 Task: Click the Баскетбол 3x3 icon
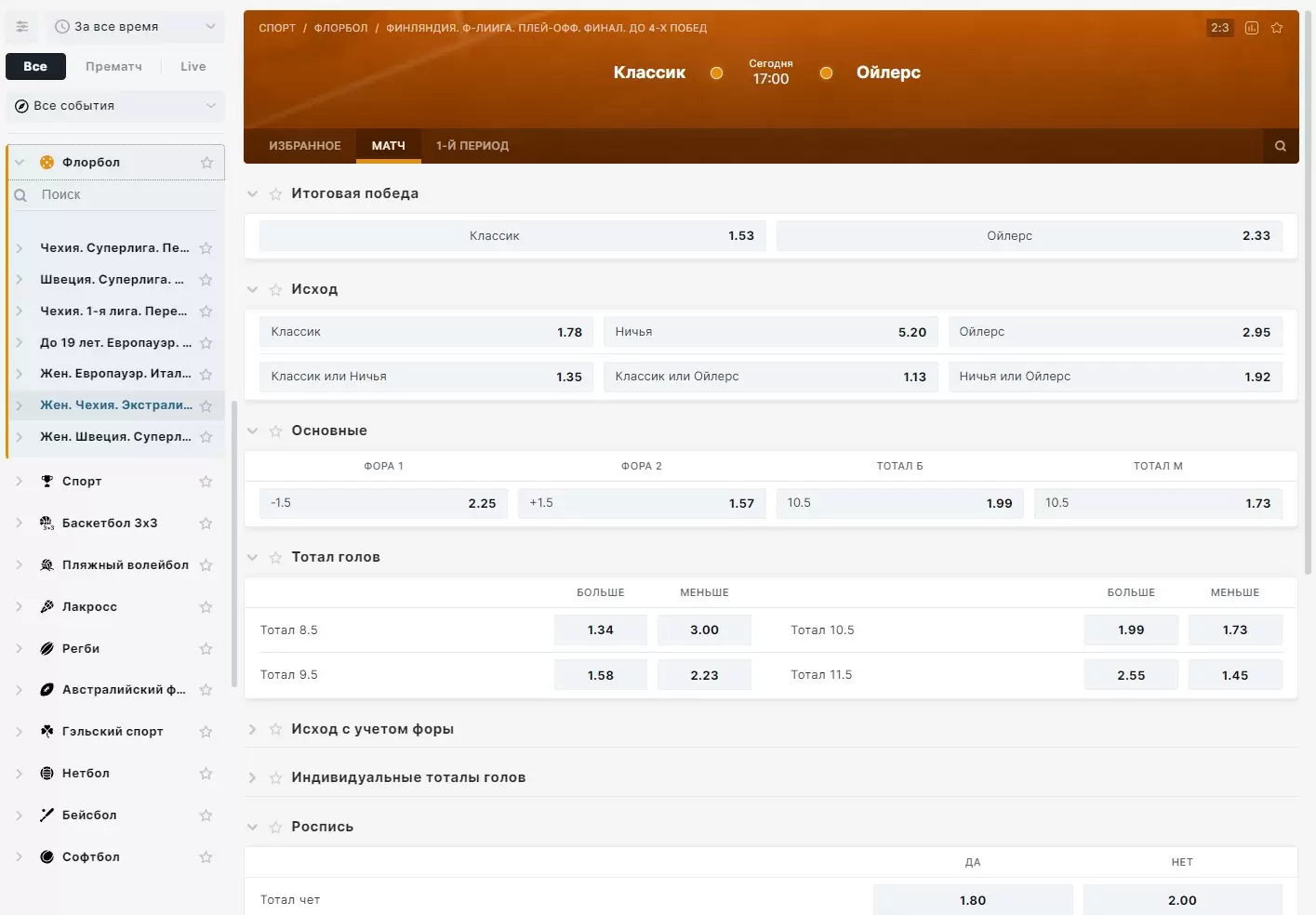[x=47, y=524]
